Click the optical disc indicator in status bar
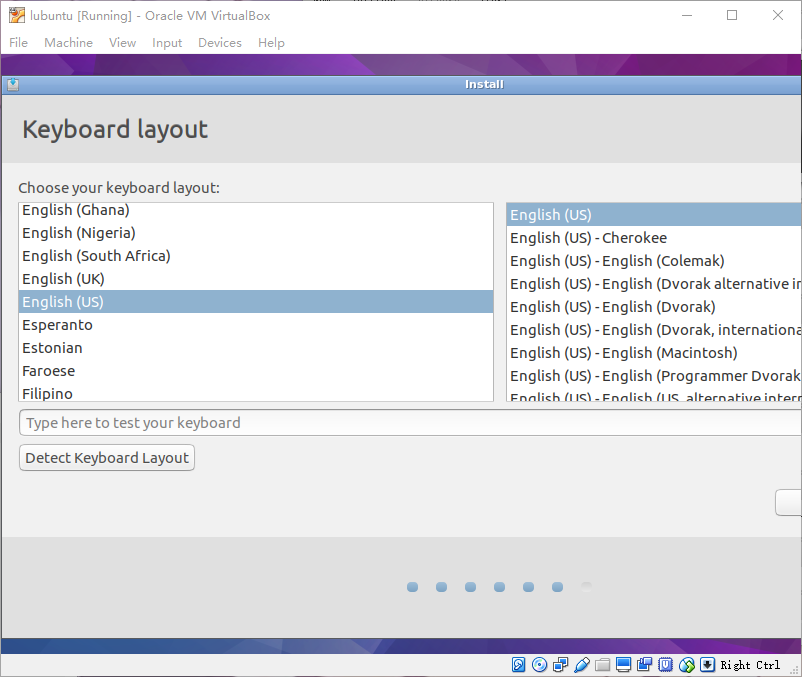 (x=540, y=665)
